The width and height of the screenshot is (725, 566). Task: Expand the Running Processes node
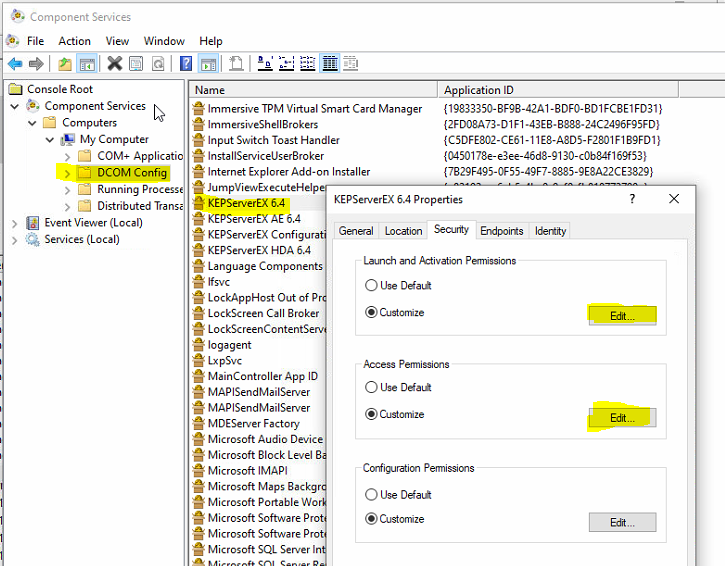click(68, 190)
